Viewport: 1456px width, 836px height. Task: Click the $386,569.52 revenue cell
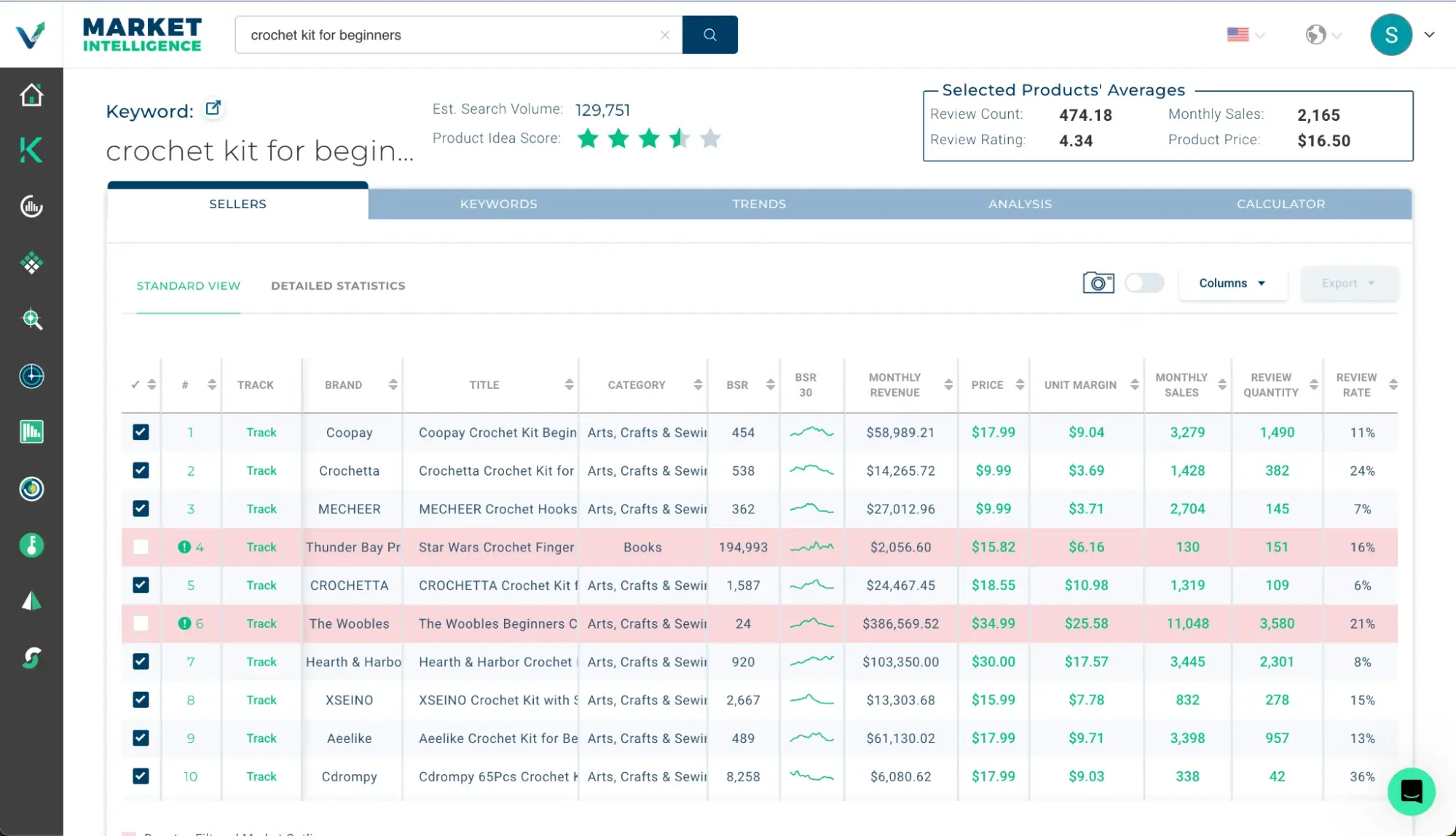click(900, 623)
